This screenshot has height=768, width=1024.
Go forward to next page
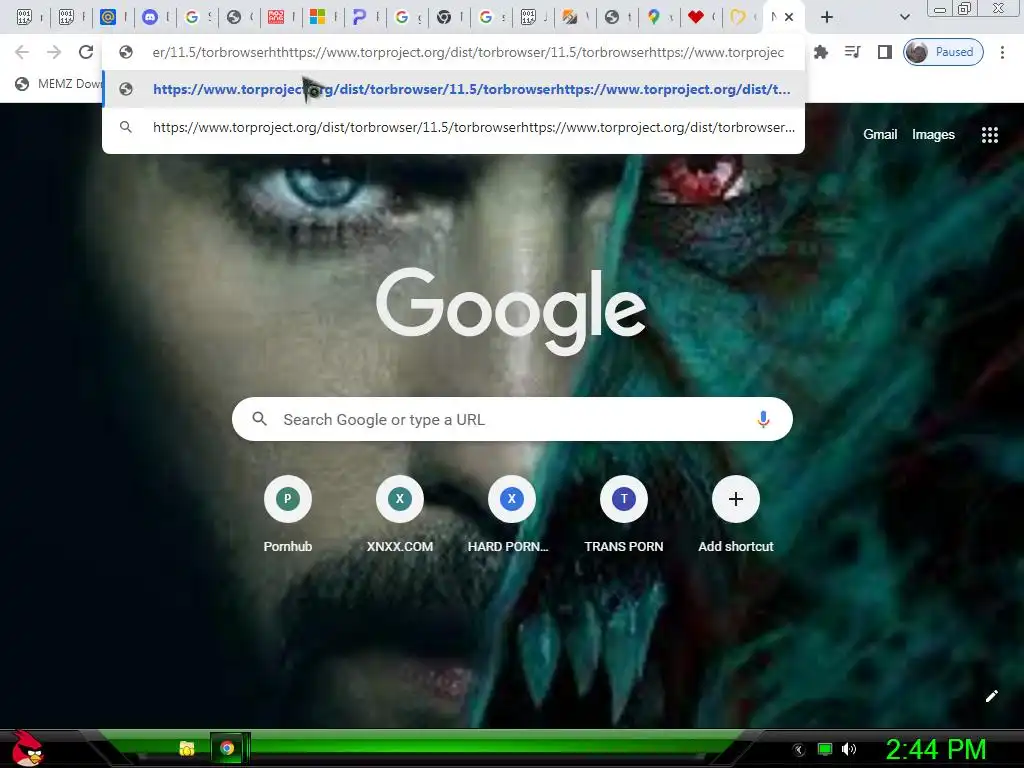(x=54, y=52)
